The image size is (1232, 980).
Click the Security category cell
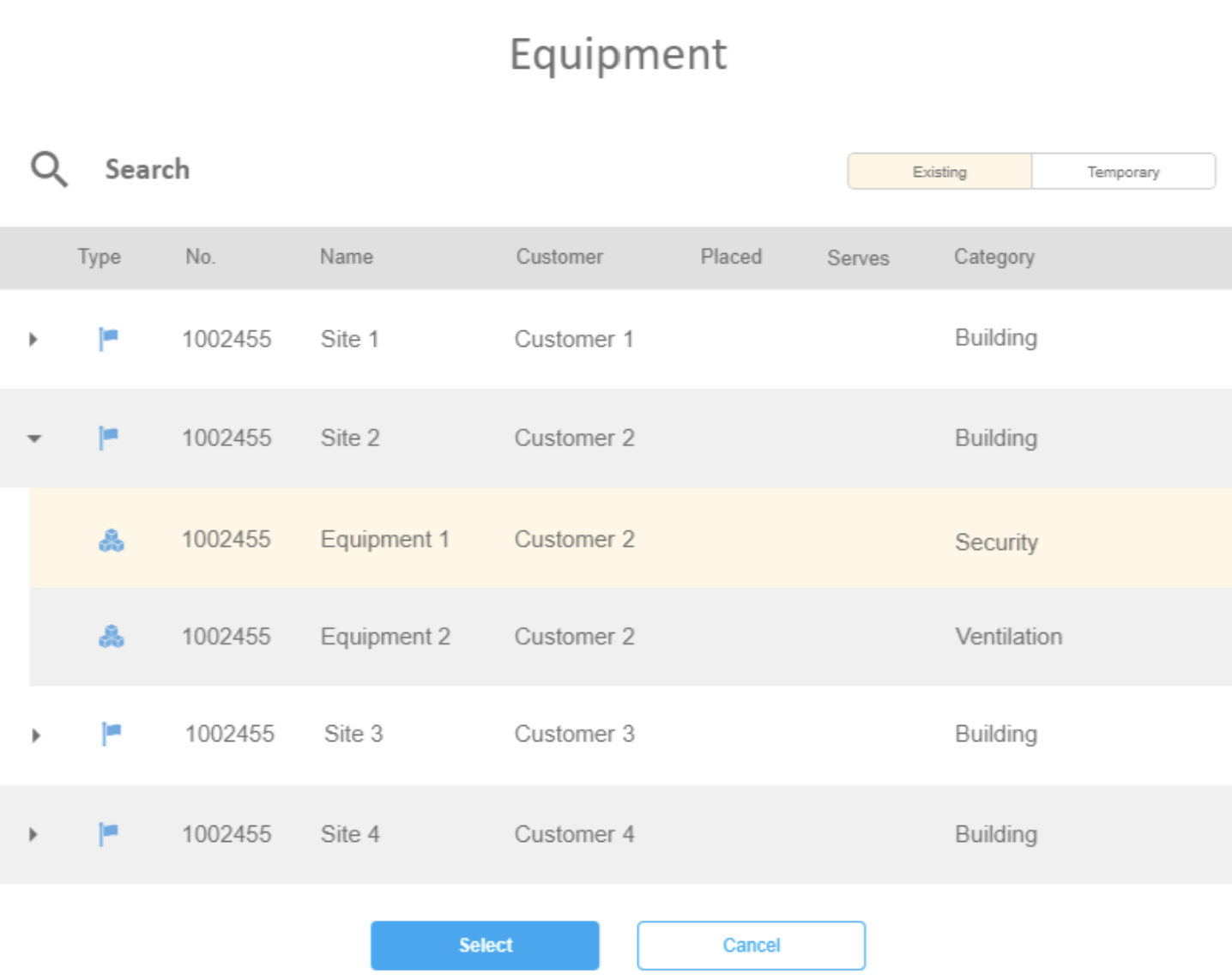coord(996,542)
